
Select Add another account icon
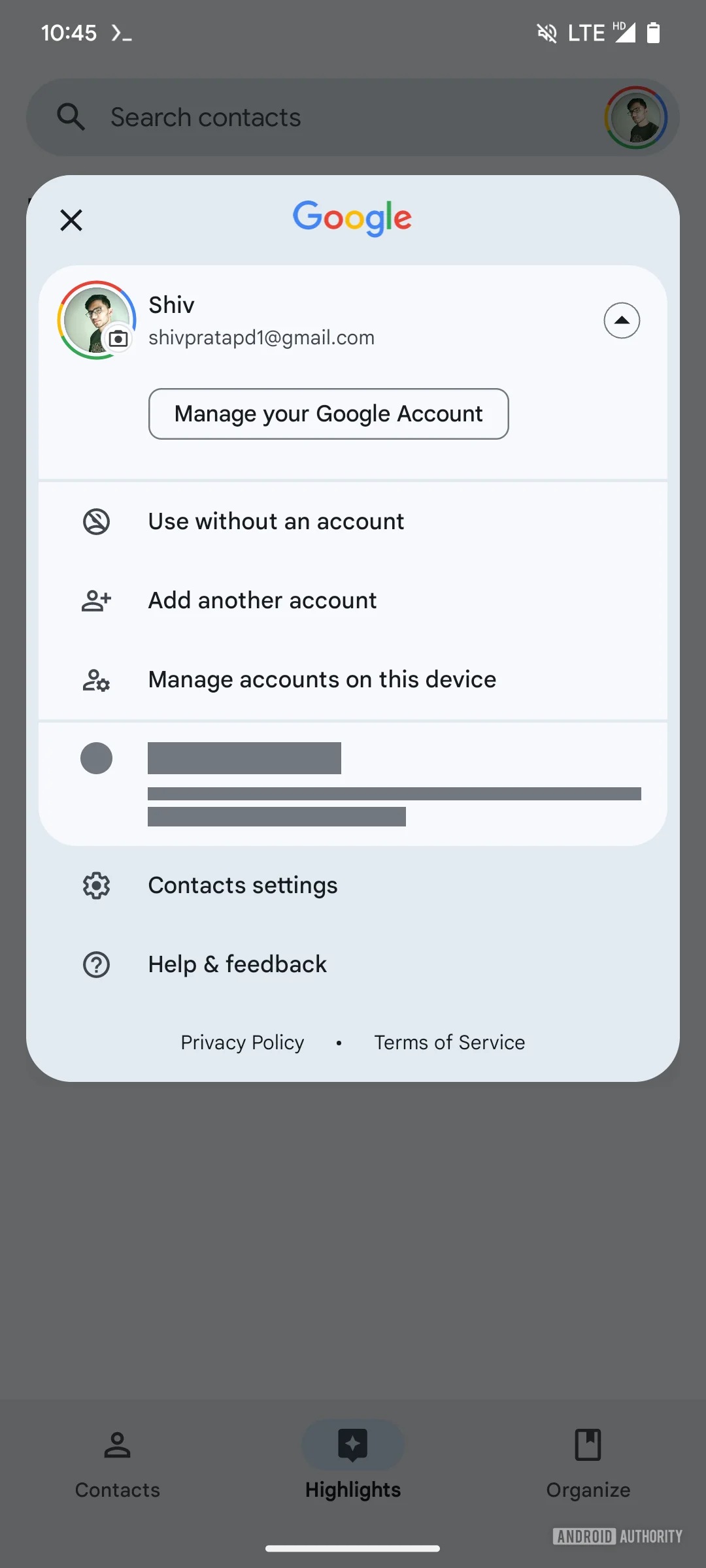pos(96,600)
